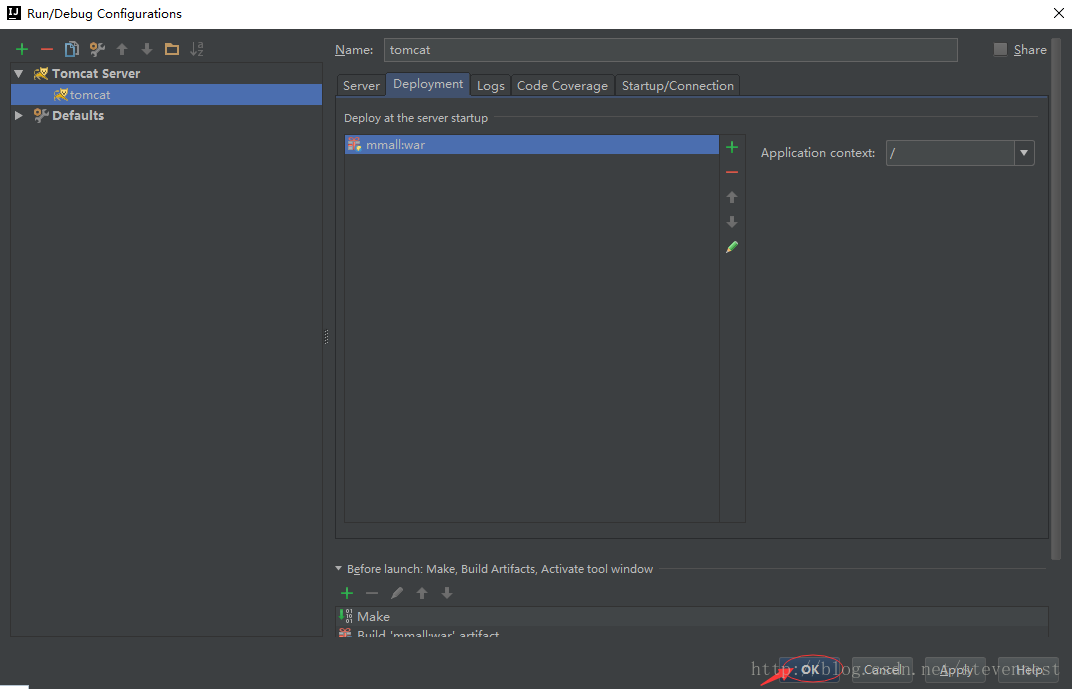Click the Name input field

(671, 50)
